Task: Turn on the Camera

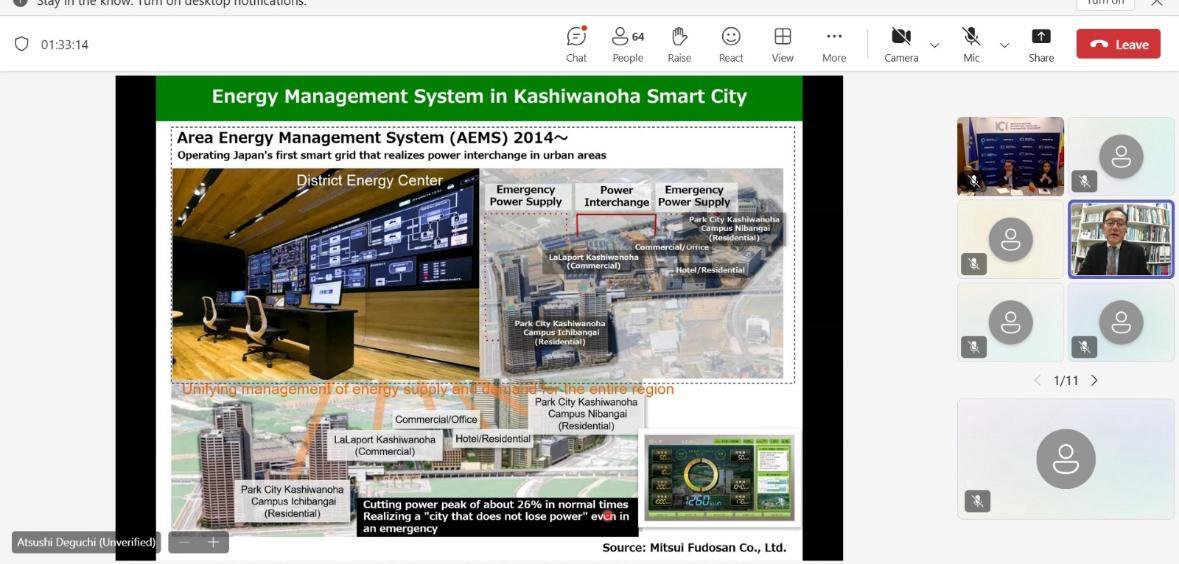Action: click(901, 44)
